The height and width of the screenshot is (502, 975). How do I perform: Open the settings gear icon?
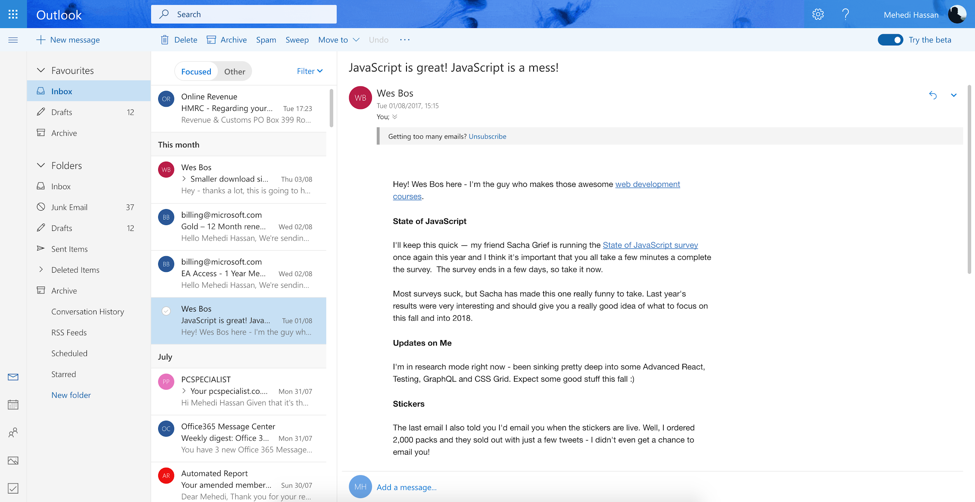click(818, 14)
